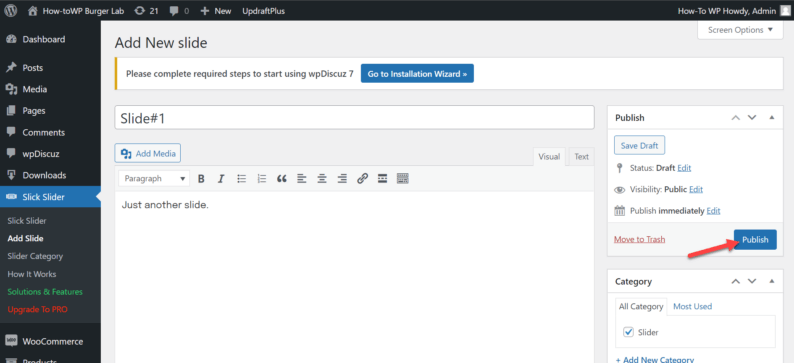Open Slick Slider submenu item

(x=27, y=221)
